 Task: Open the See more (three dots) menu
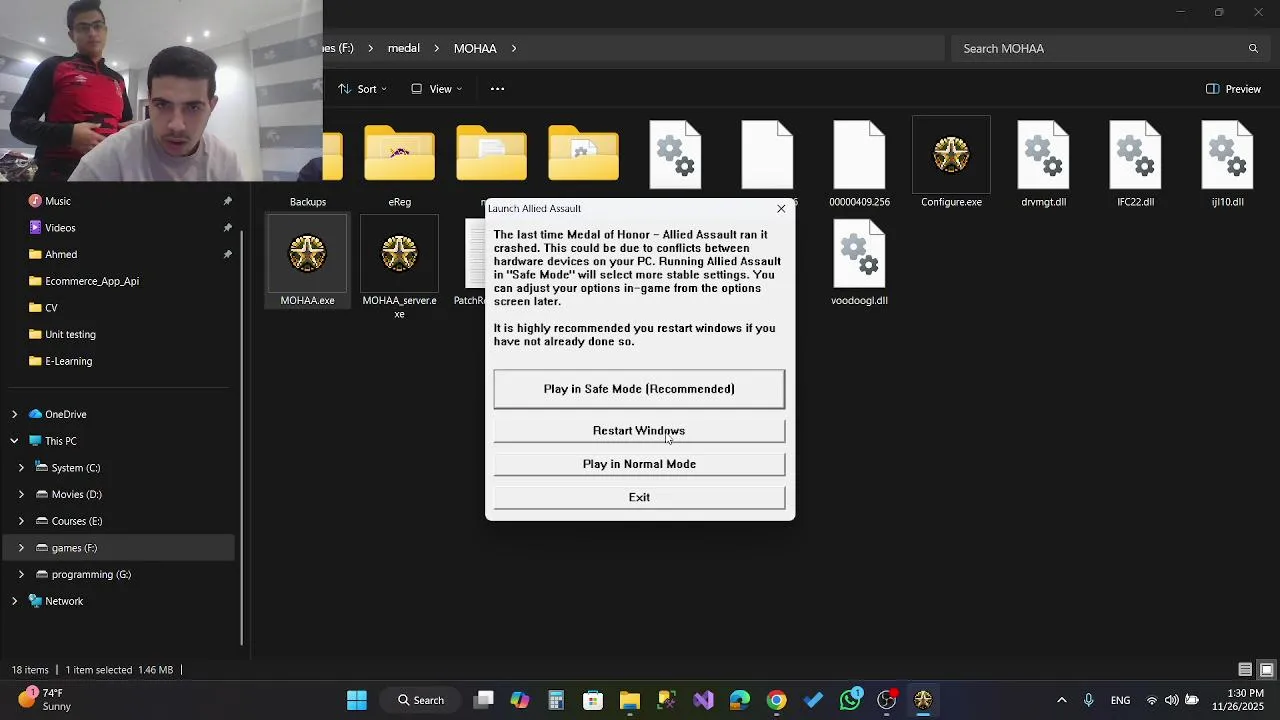[x=497, y=89]
